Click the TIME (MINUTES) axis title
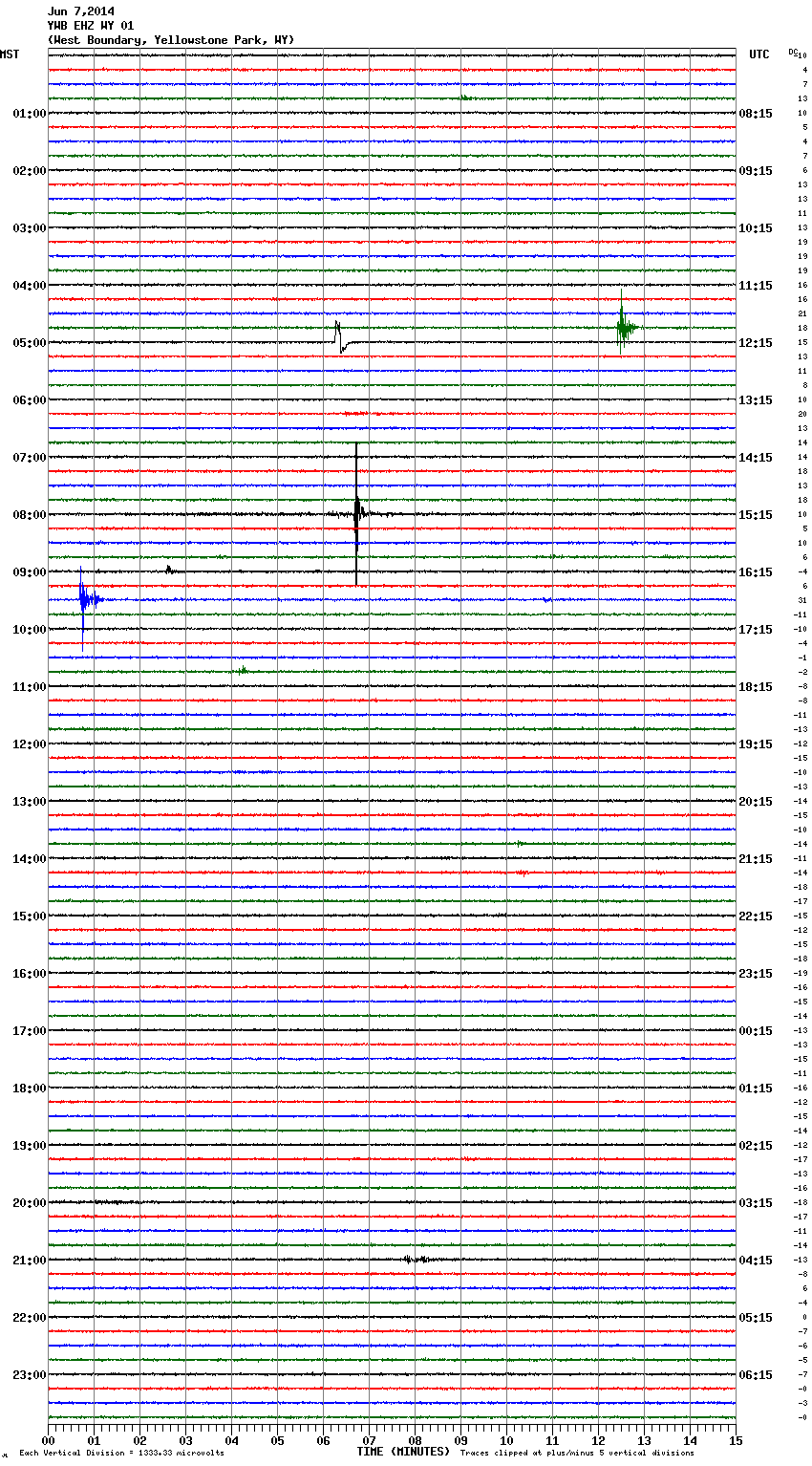Screen dimensions: 812x1466 (x=403, y=1452)
